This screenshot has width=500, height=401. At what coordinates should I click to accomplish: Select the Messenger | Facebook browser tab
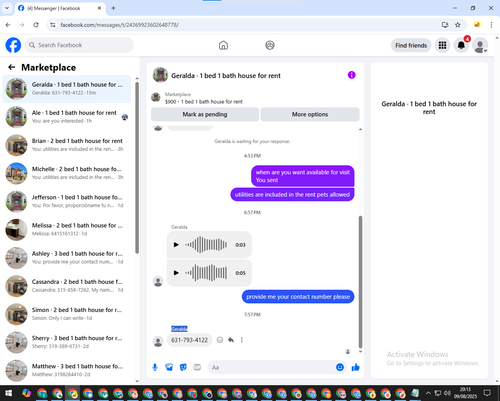pos(60,8)
